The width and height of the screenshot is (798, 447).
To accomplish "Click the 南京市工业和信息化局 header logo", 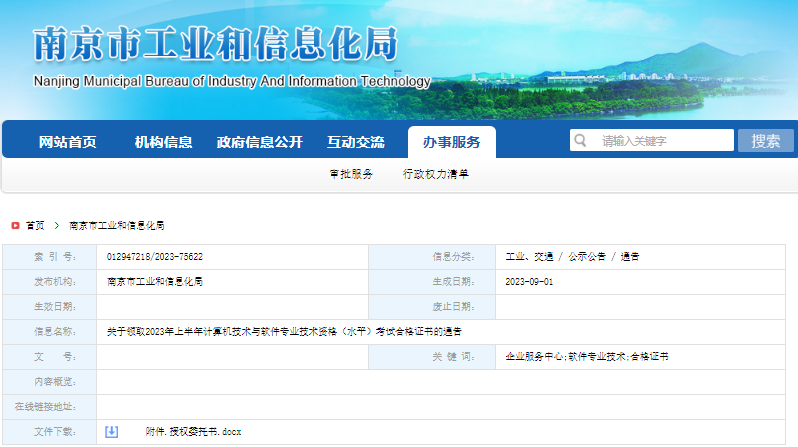I will 216,45.
